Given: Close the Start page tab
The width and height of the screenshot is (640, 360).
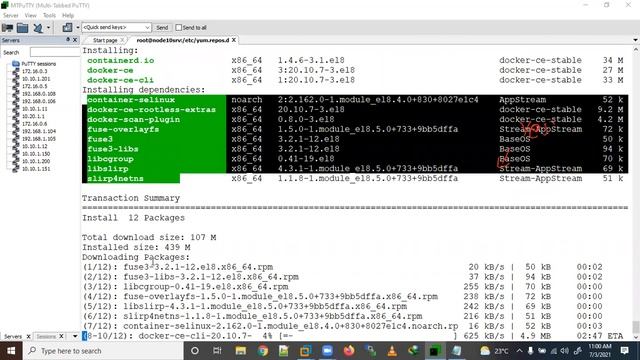Looking at the screenshot, I should click(x=122, y=40).
